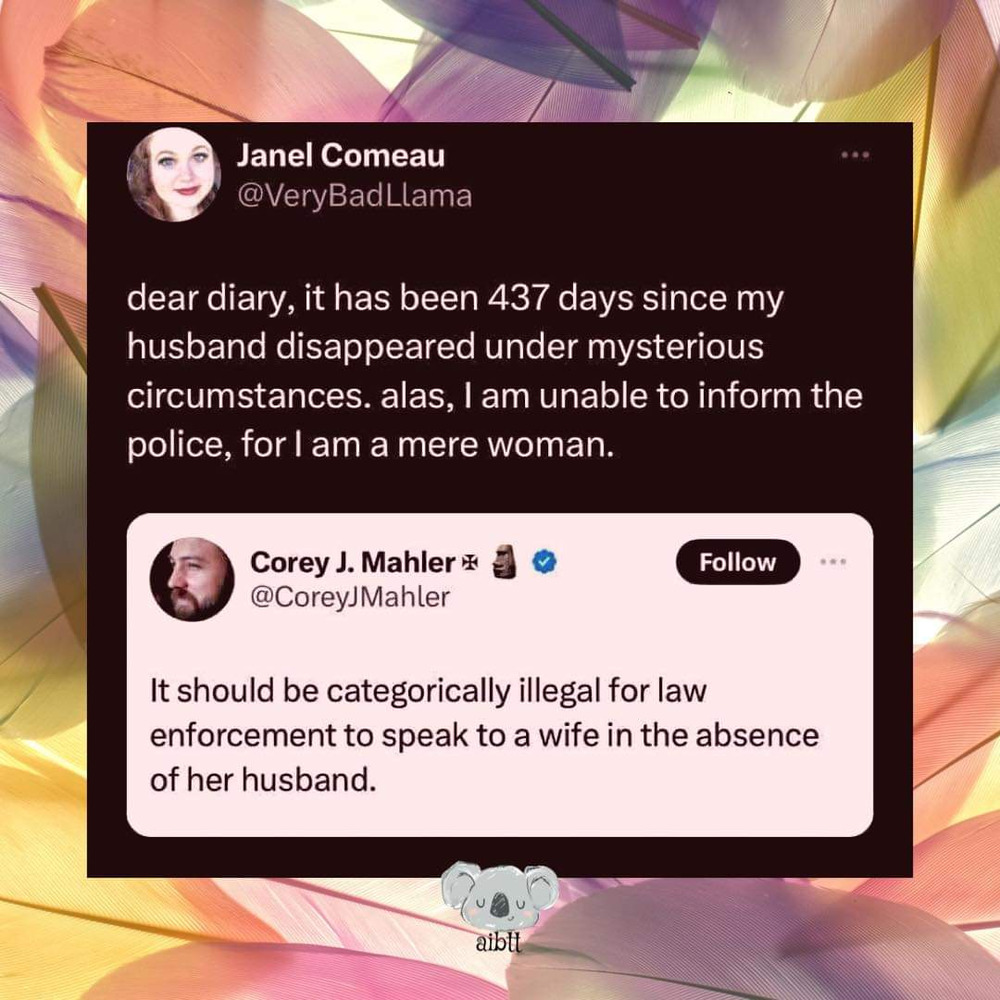Open Janel Comeau's profile picture

coord(173,174)
